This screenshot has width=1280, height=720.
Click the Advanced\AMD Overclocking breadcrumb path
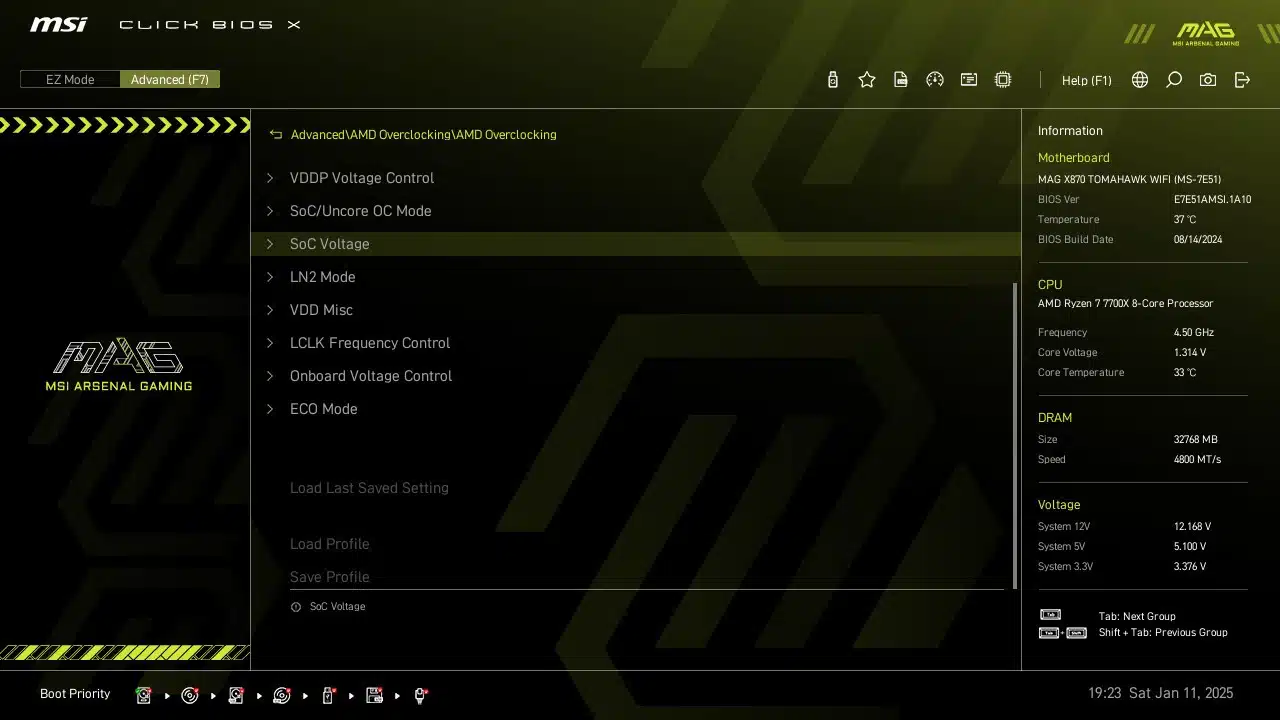tap(424, 134)
